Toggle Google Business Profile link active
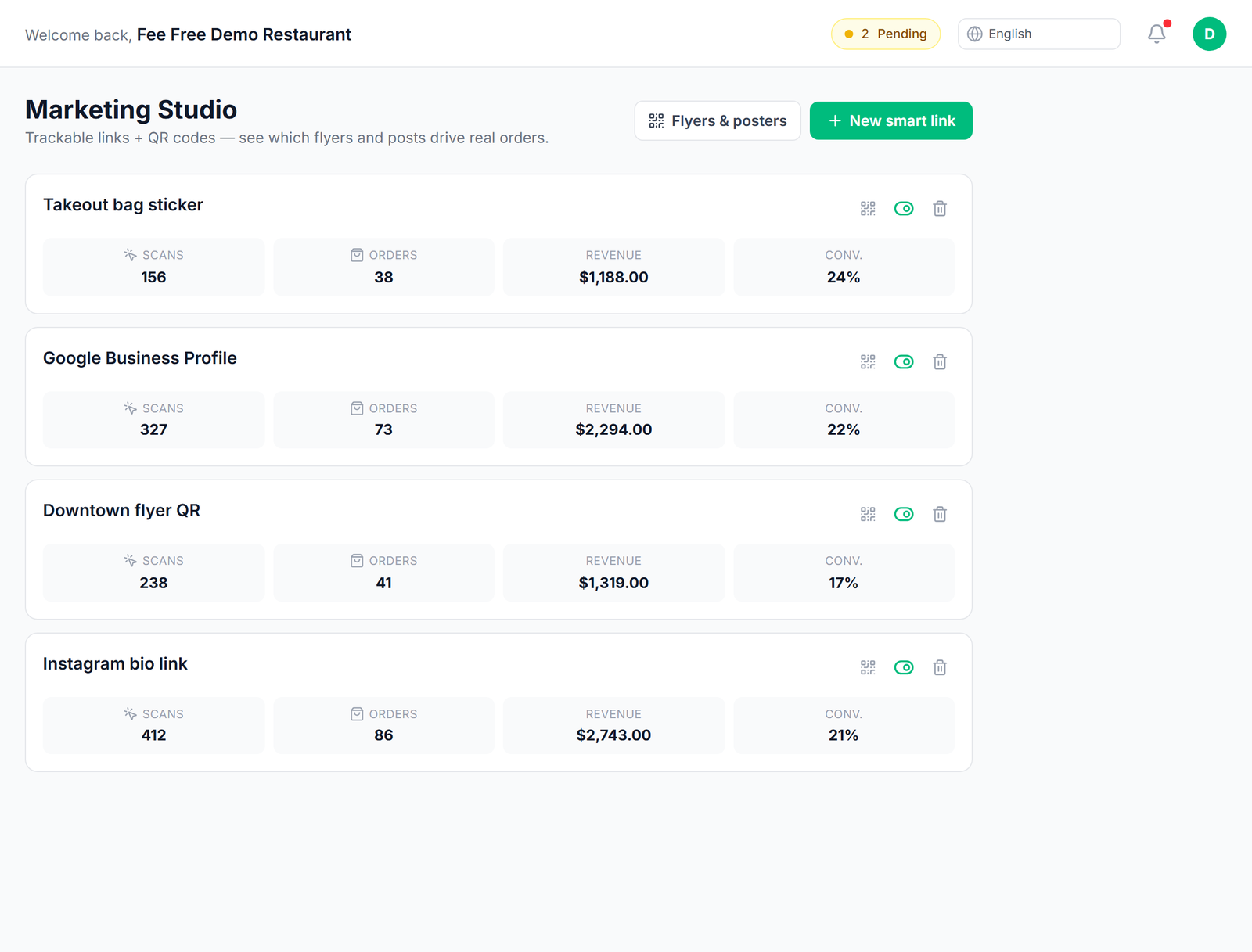The image size is (1252, 952). [x=904, y=361]
